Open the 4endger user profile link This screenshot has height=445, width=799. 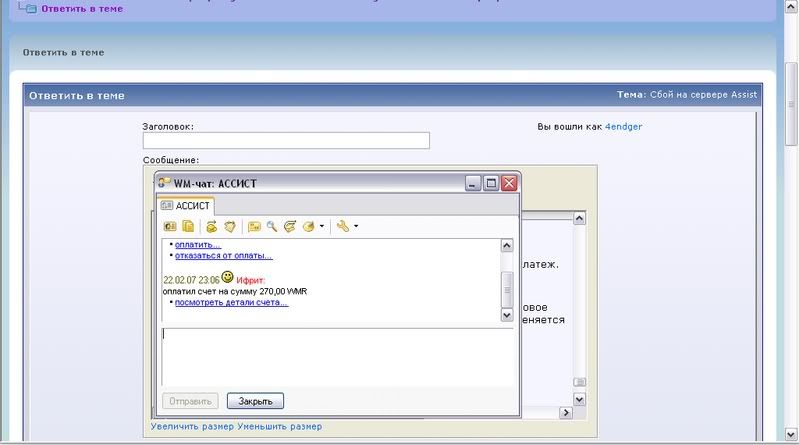pos(623,126)
